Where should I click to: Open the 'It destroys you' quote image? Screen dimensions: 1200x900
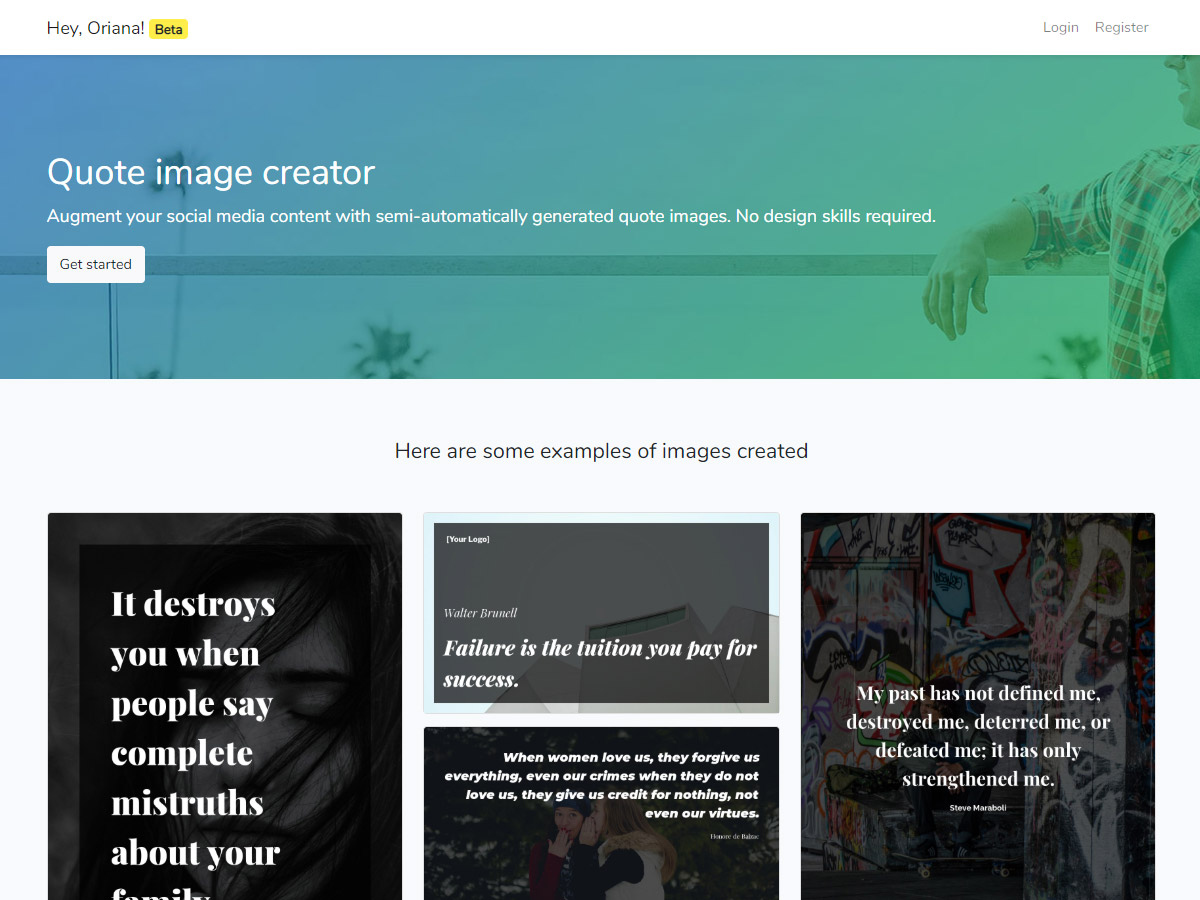[x=225, y=707]
